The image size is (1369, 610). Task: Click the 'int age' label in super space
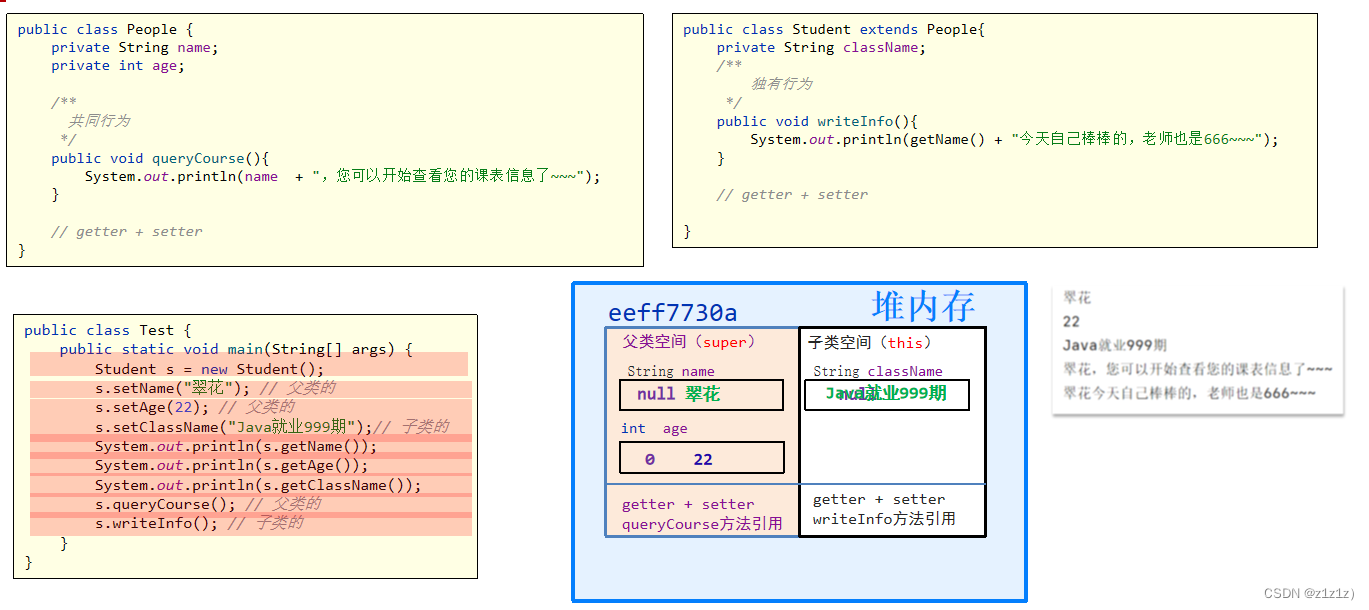coord(654,428)
